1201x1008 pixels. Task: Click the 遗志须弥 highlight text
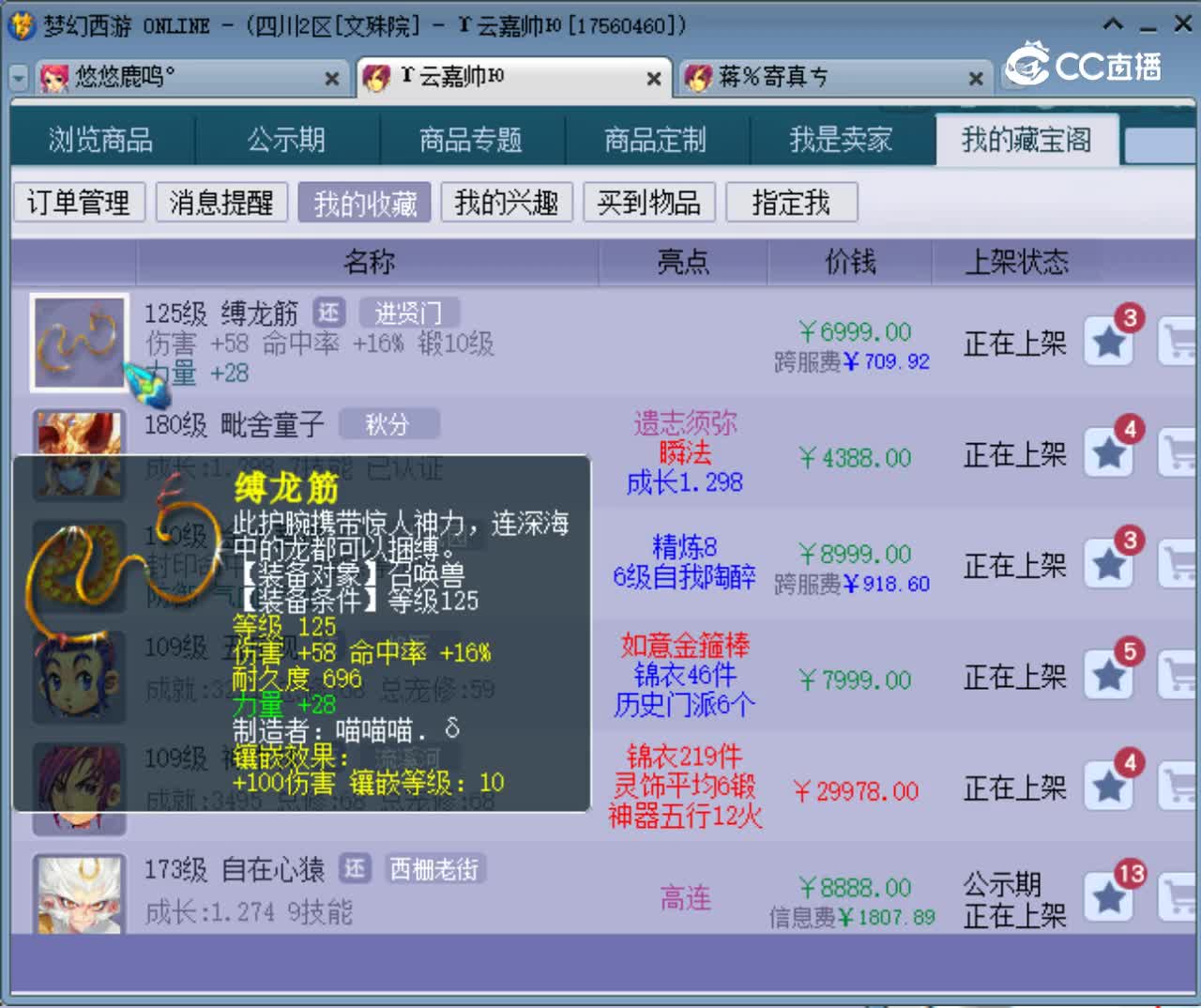click(x=685, y=423)
